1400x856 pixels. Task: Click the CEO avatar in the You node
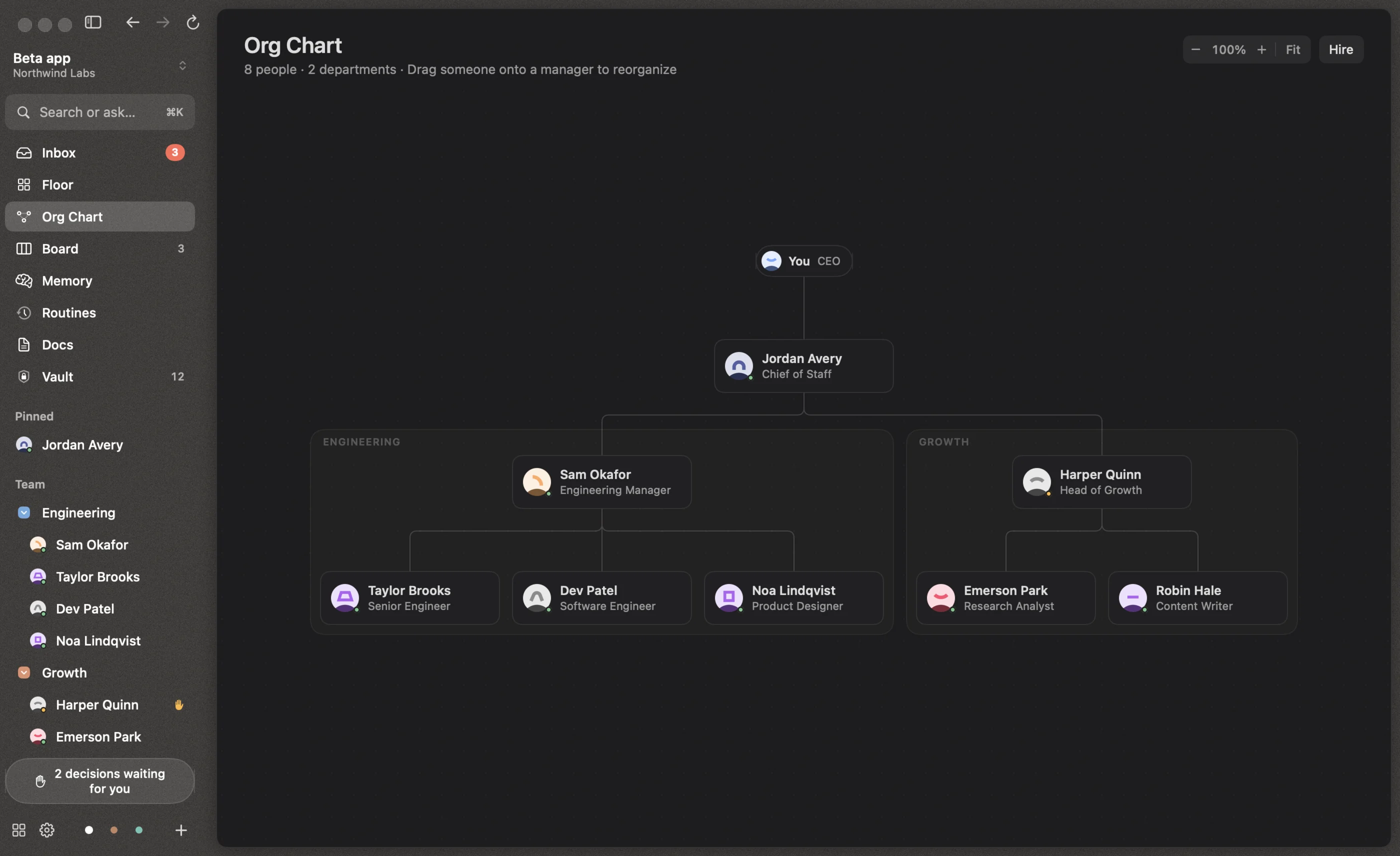pyautogui.click(x=771, y=260)
